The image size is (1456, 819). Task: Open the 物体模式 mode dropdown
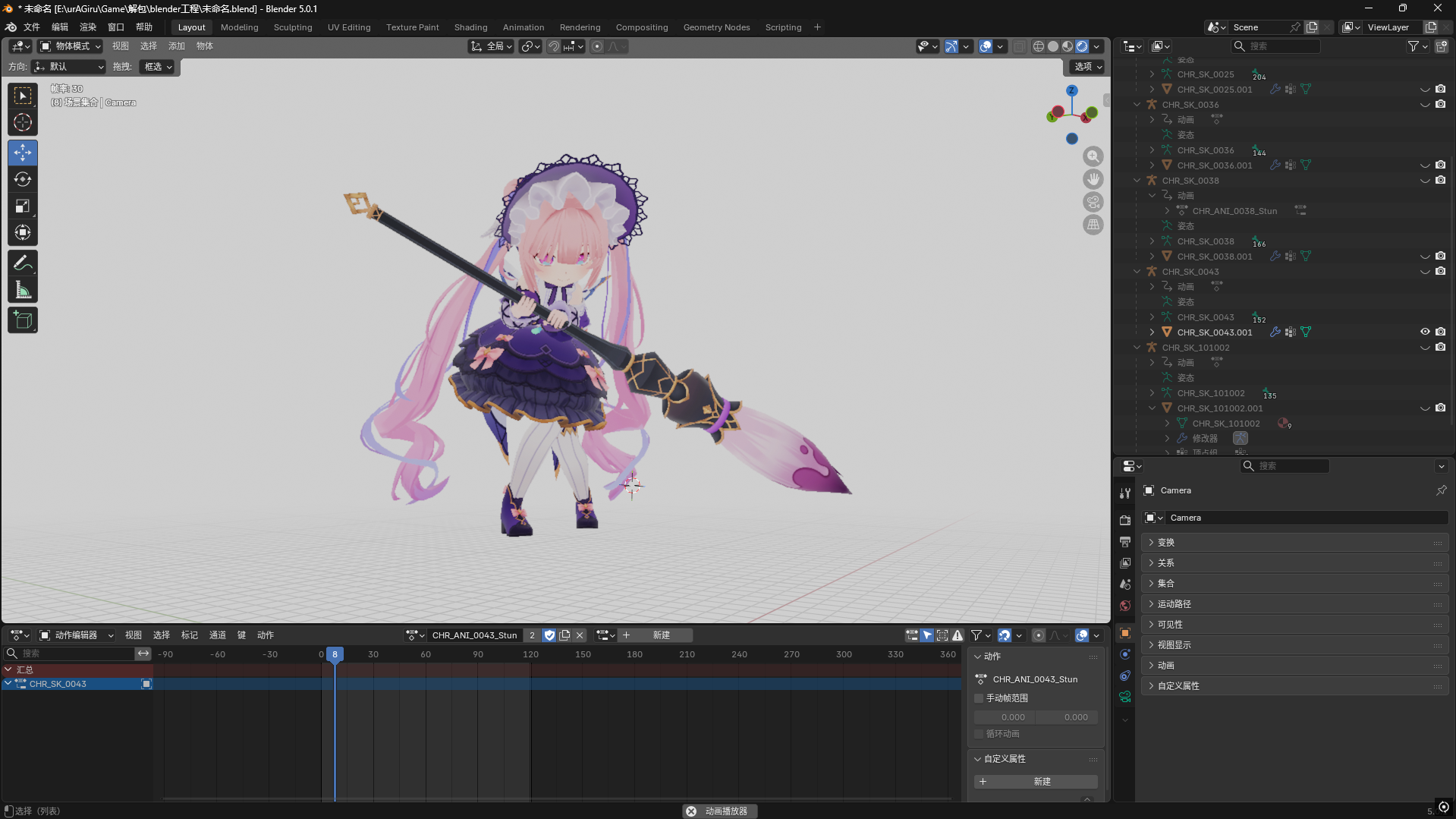(71, 46)
